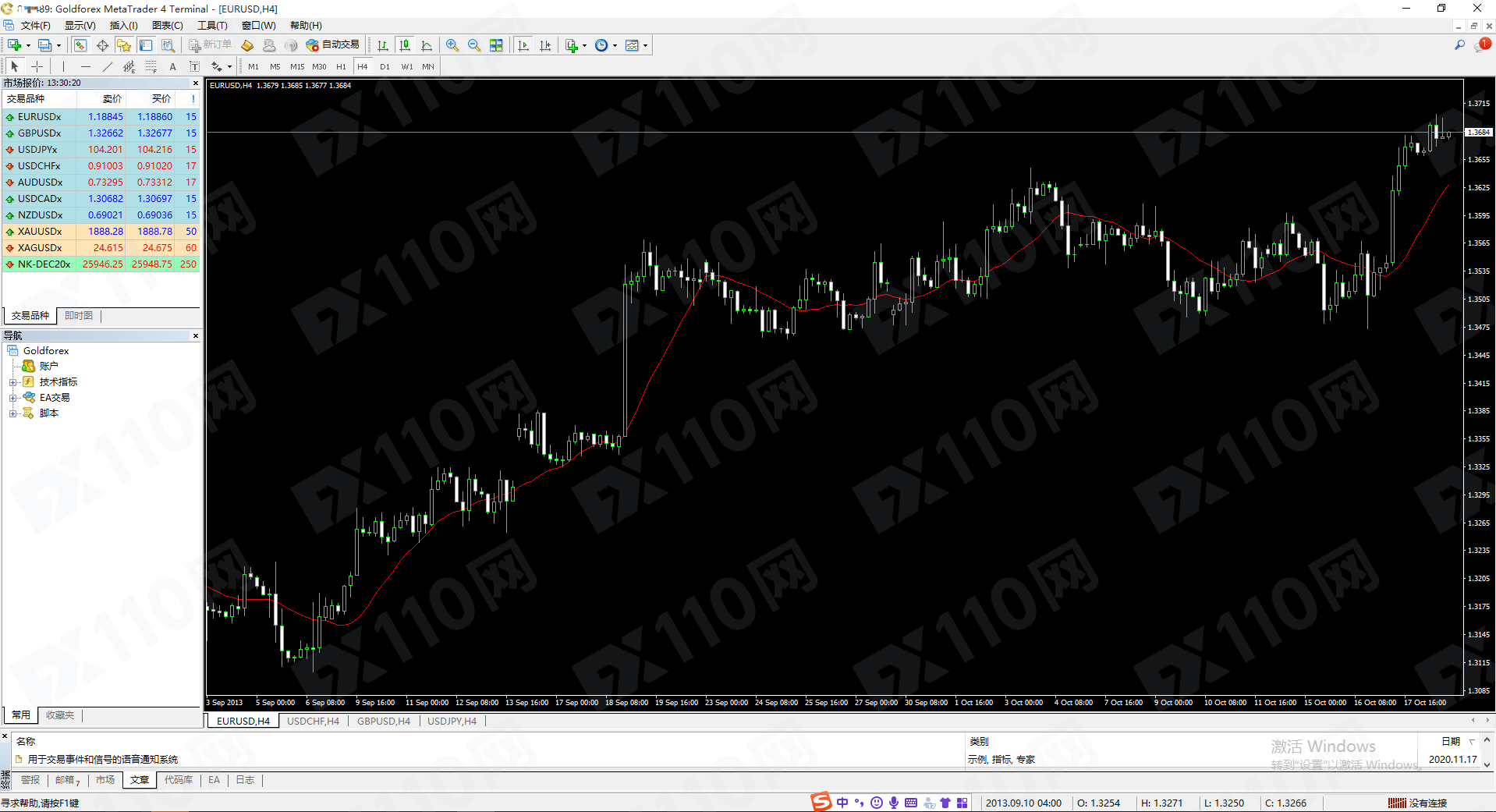Screen dimensions: 1496x812
Task: Select the 账户 accounts item in Navigator
Action: coord(48,366)
